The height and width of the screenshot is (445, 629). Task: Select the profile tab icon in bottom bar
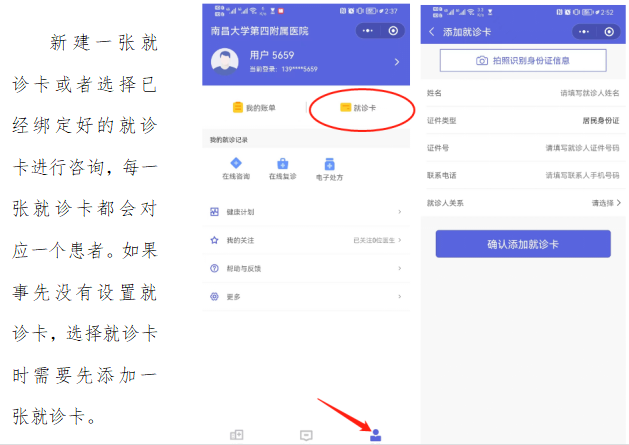pyautogui.click(x=376, y=434)
